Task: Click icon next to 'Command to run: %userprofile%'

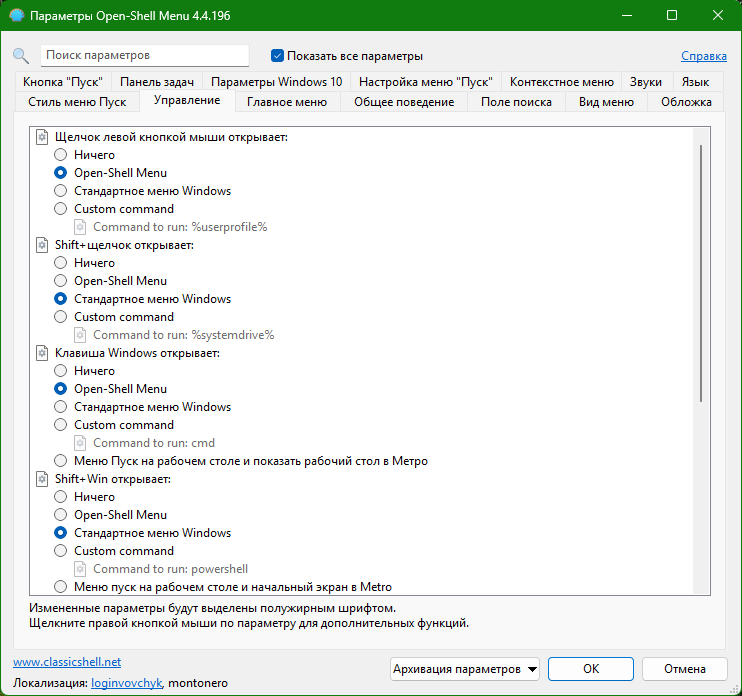Action: click(x=80, y=227)
